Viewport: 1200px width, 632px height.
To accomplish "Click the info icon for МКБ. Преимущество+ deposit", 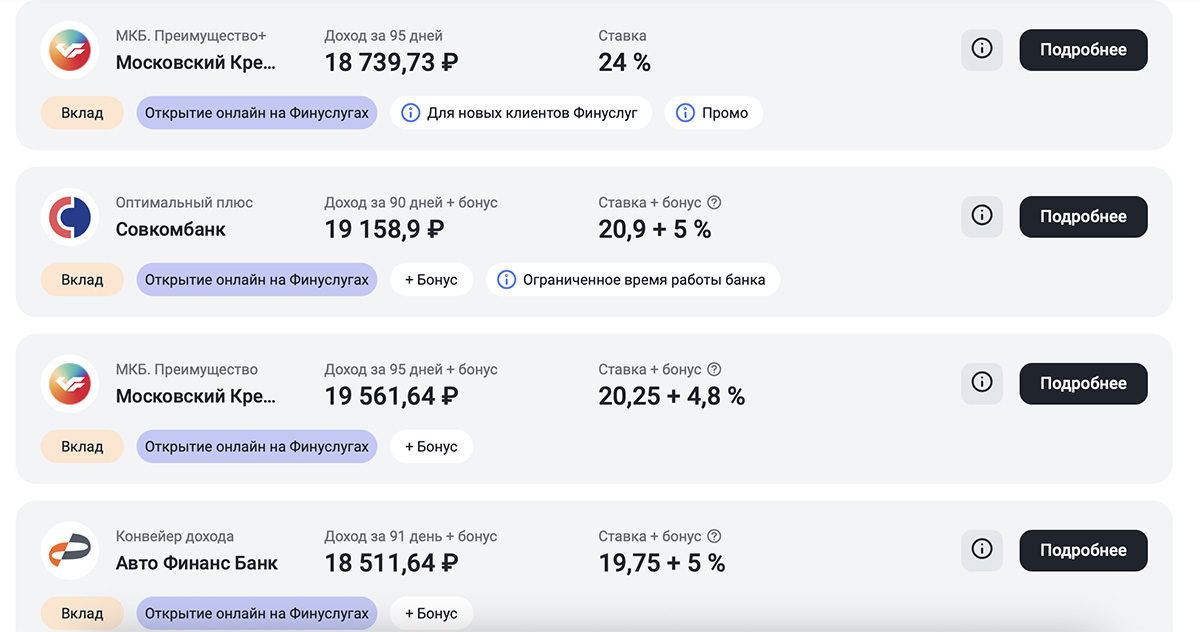I will 981,50.
